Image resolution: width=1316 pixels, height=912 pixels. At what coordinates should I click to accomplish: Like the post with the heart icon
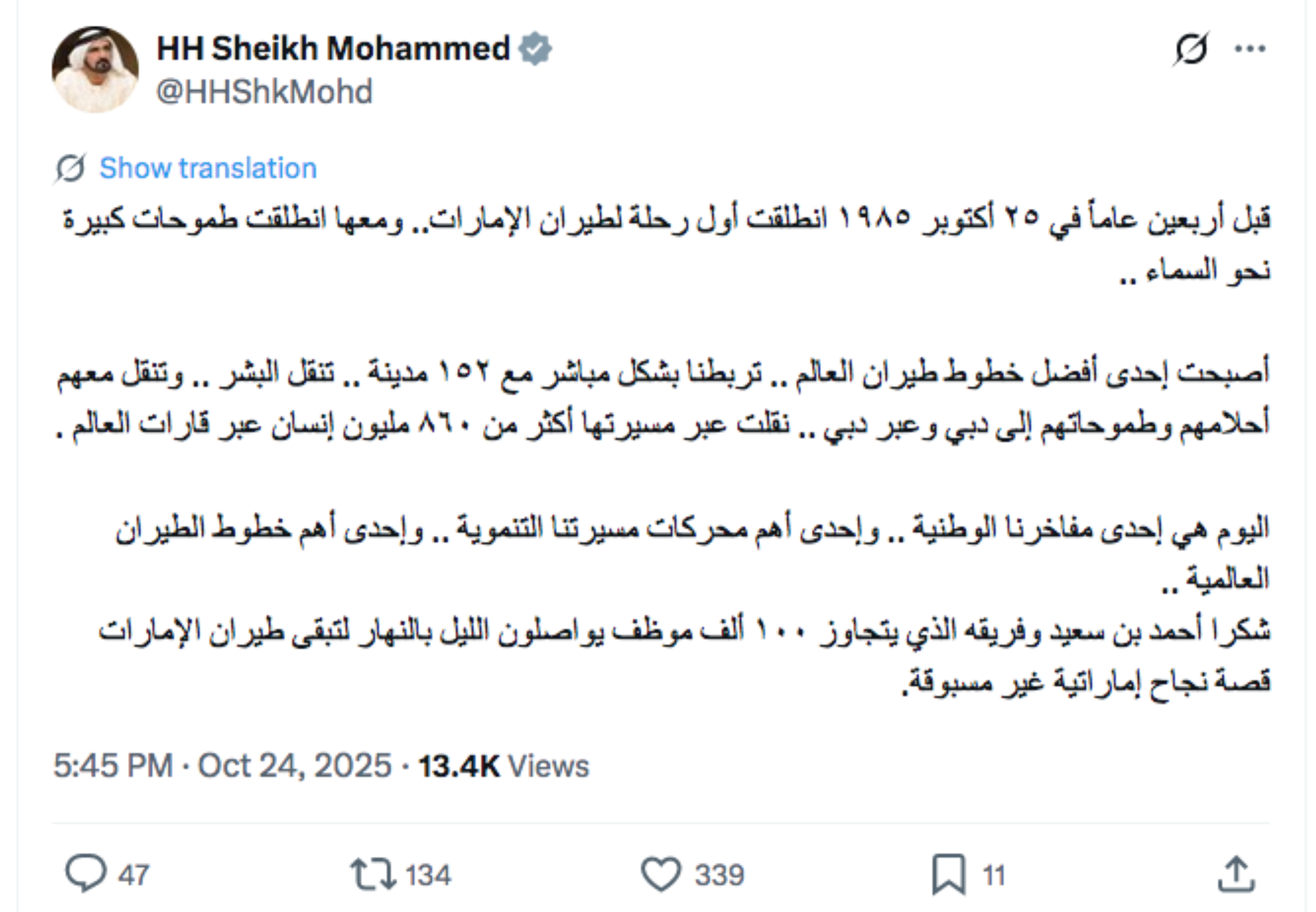(661, 874)
